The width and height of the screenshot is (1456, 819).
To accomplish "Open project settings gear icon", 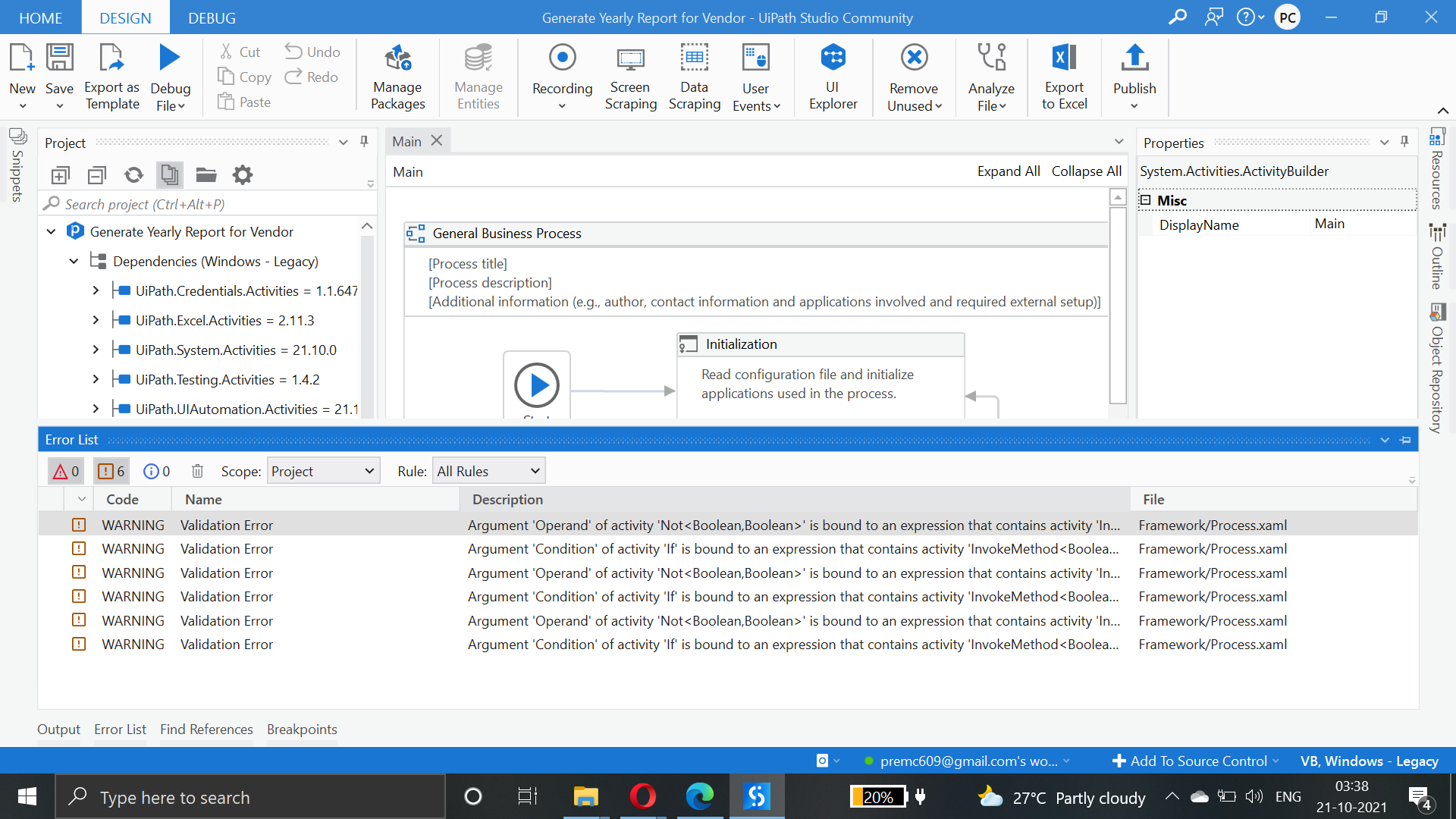I will pyautogui.click(x=243, y=175).
